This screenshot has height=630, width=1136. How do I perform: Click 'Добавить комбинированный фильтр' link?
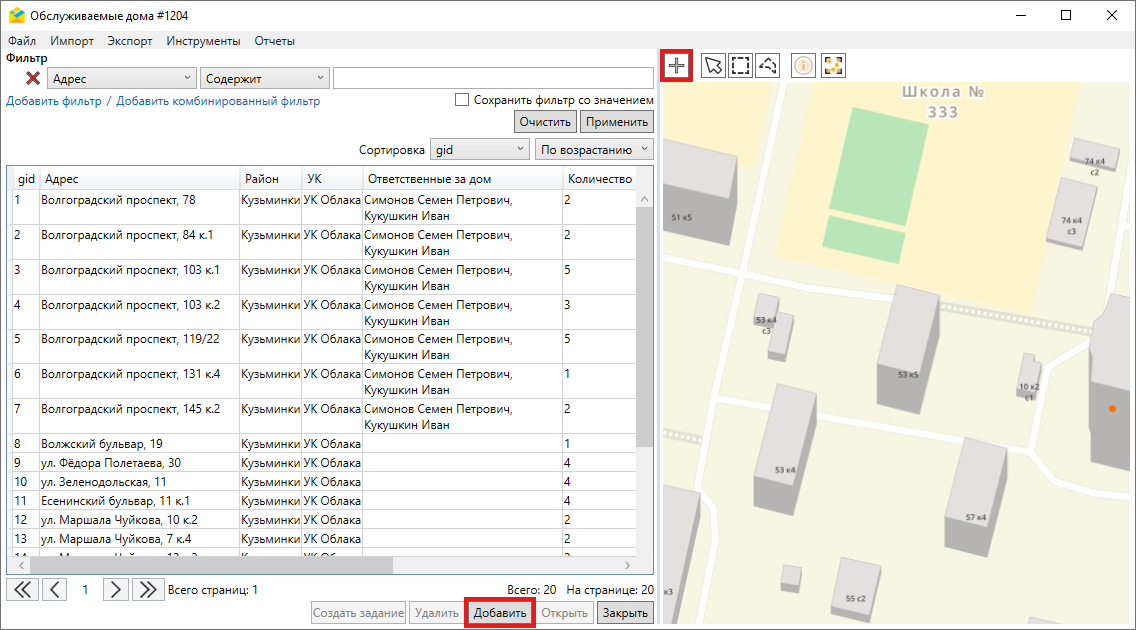coord(218,101)
